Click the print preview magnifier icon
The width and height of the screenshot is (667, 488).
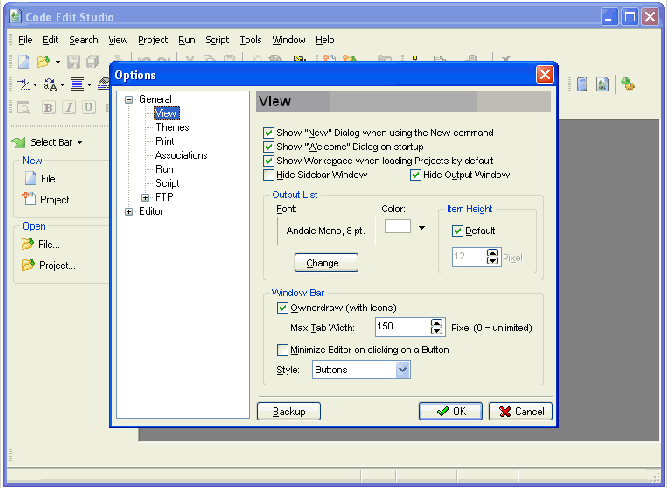click(x=23, y=108)
